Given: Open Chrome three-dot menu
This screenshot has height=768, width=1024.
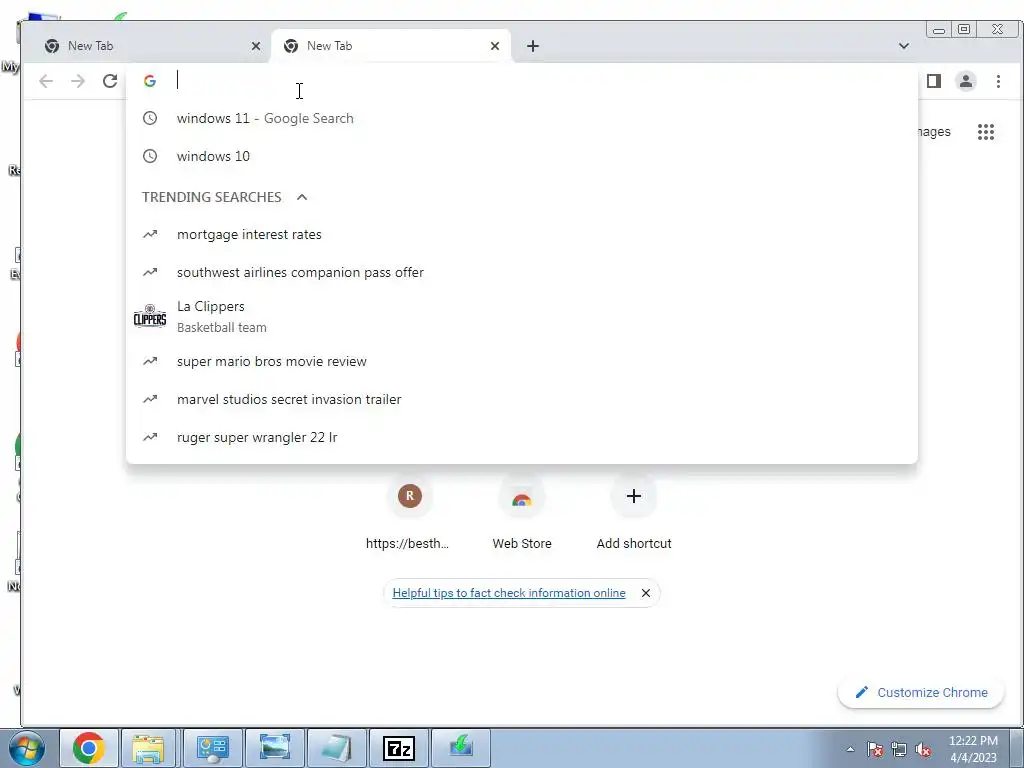Looking at the screenshot, I should tap(998, 81).
